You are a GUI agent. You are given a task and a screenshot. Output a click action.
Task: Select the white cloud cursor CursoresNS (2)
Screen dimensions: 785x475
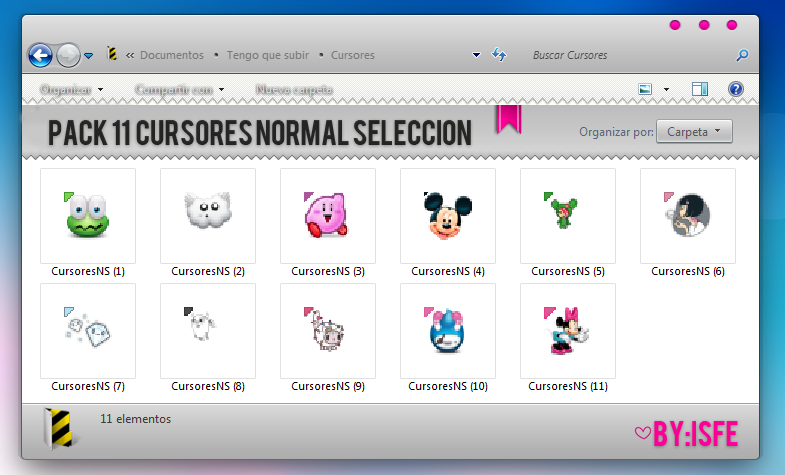tap(208, 216)
